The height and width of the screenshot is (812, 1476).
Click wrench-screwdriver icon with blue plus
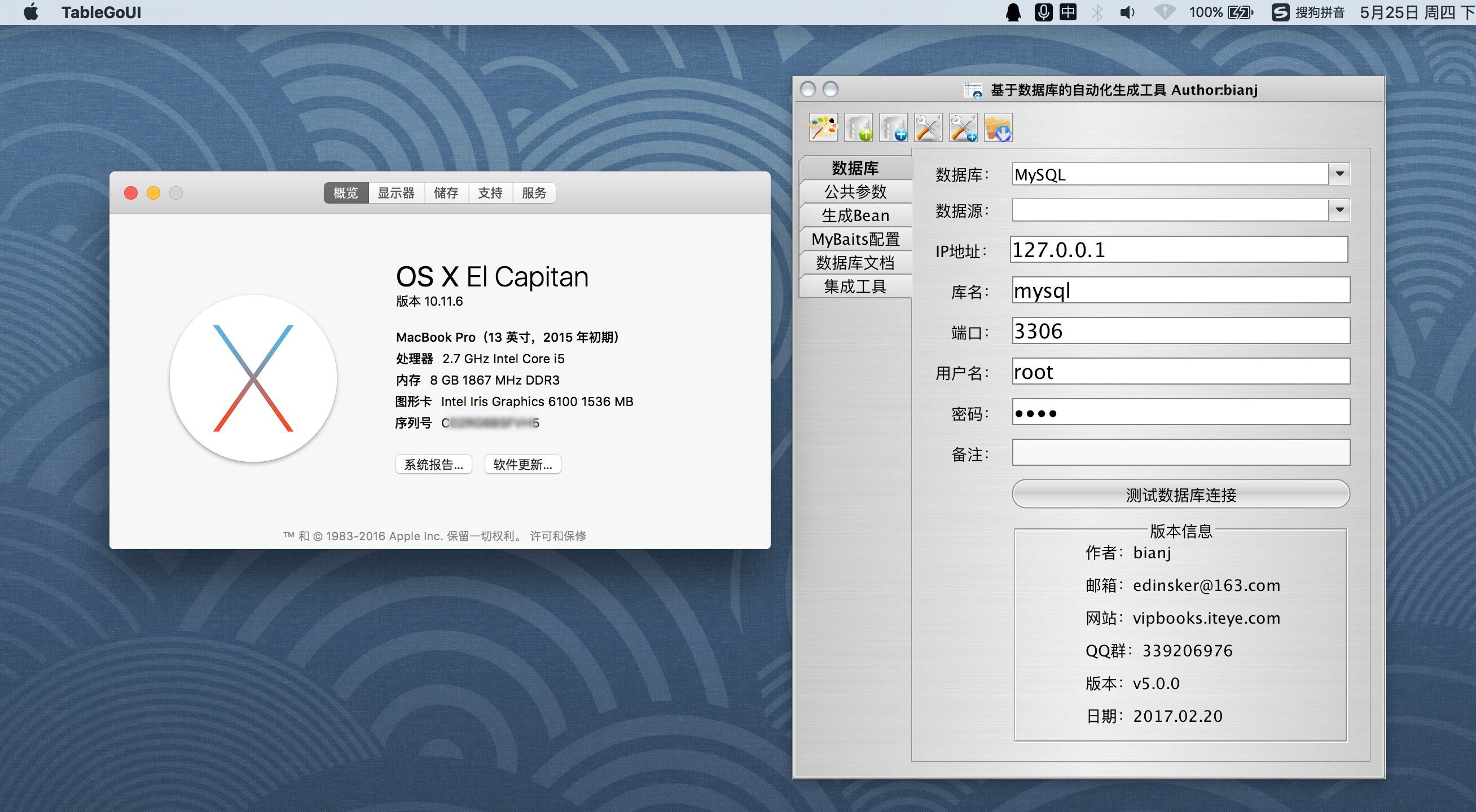click(x=963, y=127)
